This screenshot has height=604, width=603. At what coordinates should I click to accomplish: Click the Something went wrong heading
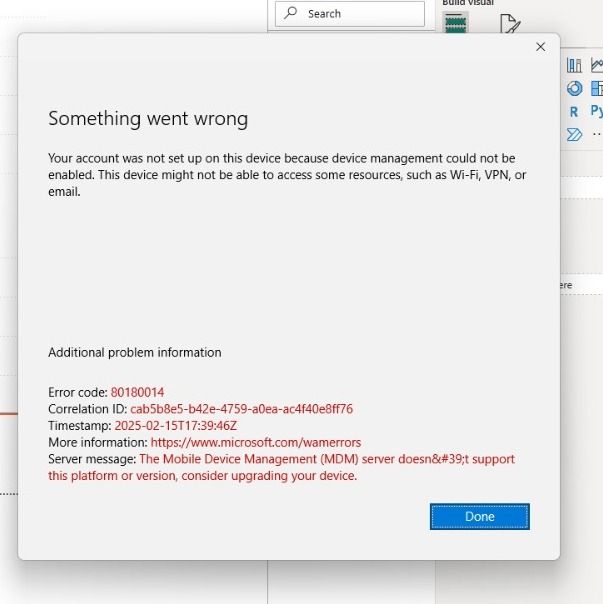pos(148,118)
